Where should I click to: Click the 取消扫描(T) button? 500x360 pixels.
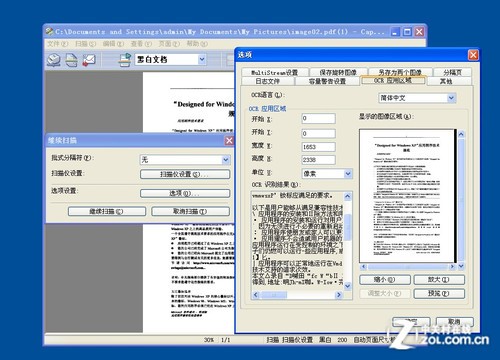[190, 211]
